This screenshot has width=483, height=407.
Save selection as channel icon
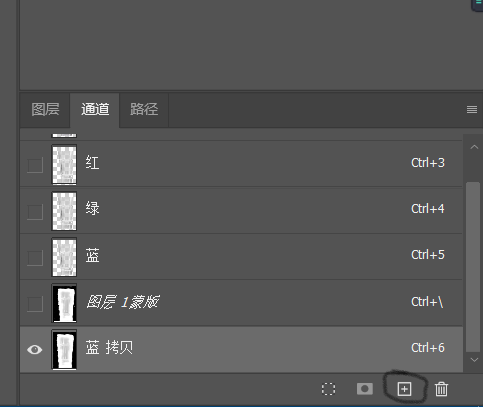[365, 389]
